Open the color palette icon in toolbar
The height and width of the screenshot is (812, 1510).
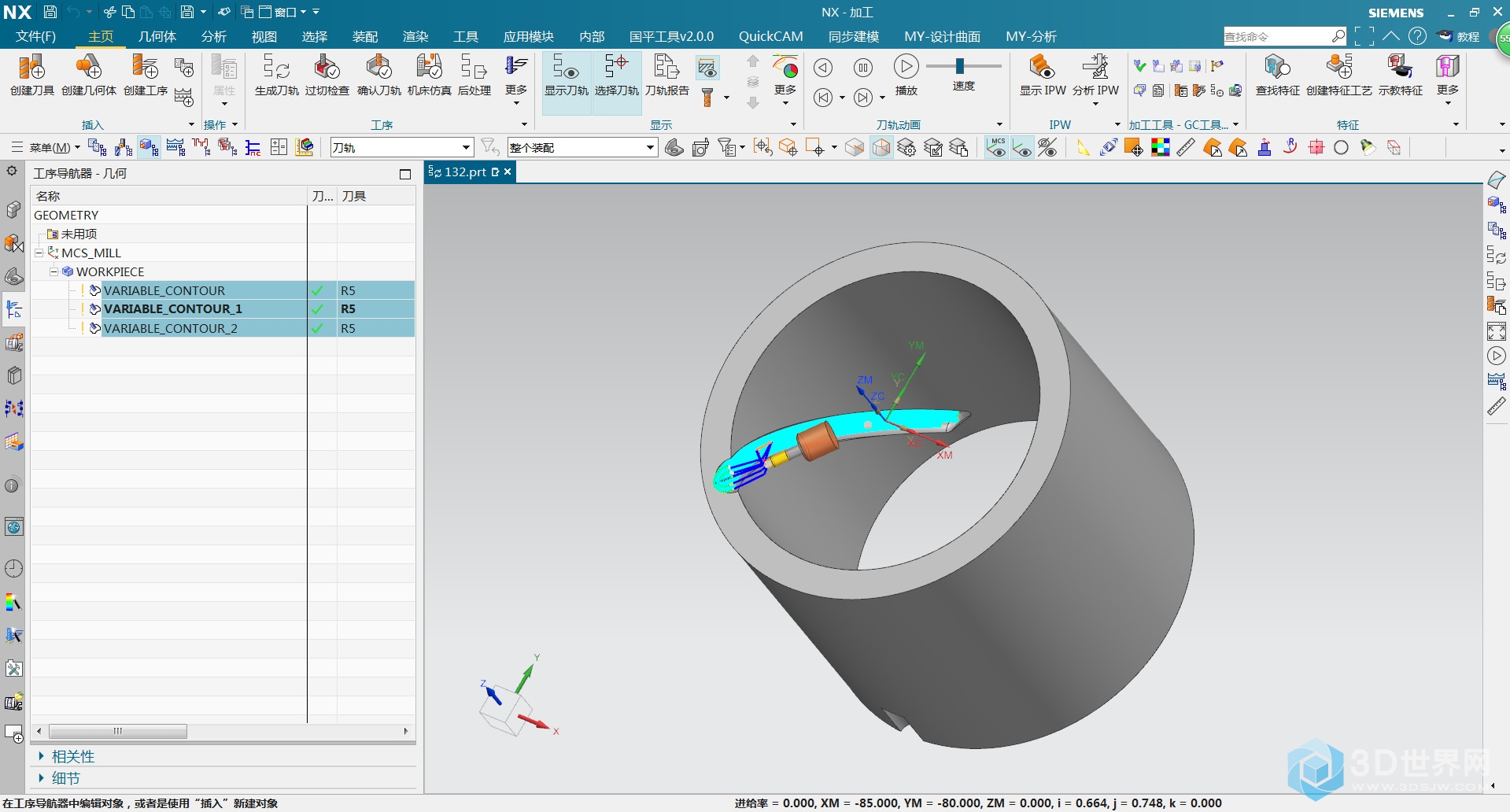(1160, 147)
